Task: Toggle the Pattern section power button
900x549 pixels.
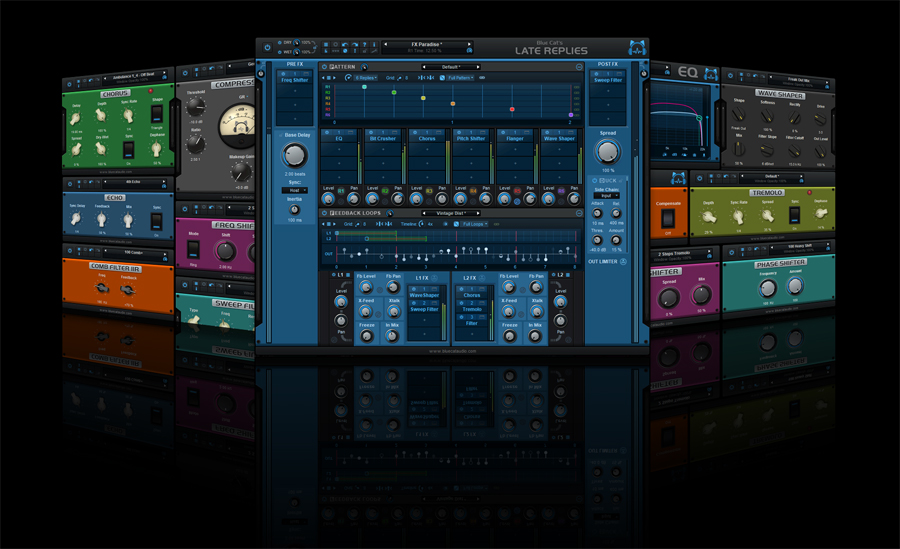Action: point(324,67)
